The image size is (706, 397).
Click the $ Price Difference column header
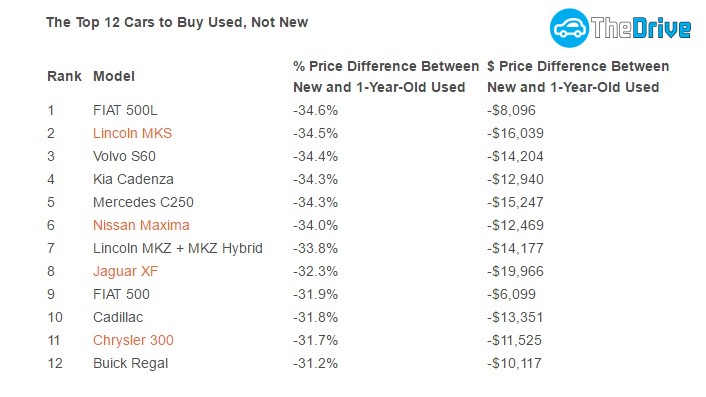[x=578, y=77]
